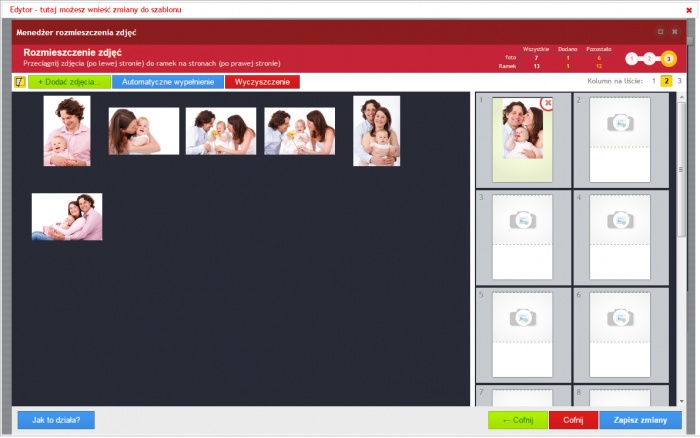Set list columns to 2

point(667,81)
